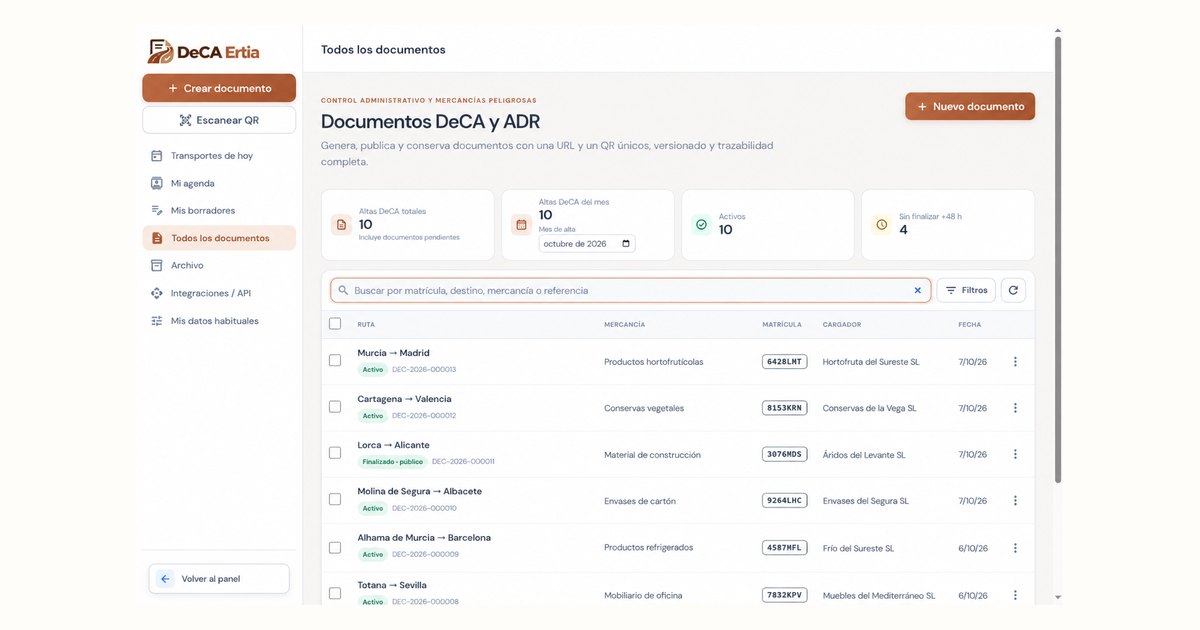Click license plate badge 9264LHC
This screenshot has height=630, width=1200.
click(x=784, y=501)
